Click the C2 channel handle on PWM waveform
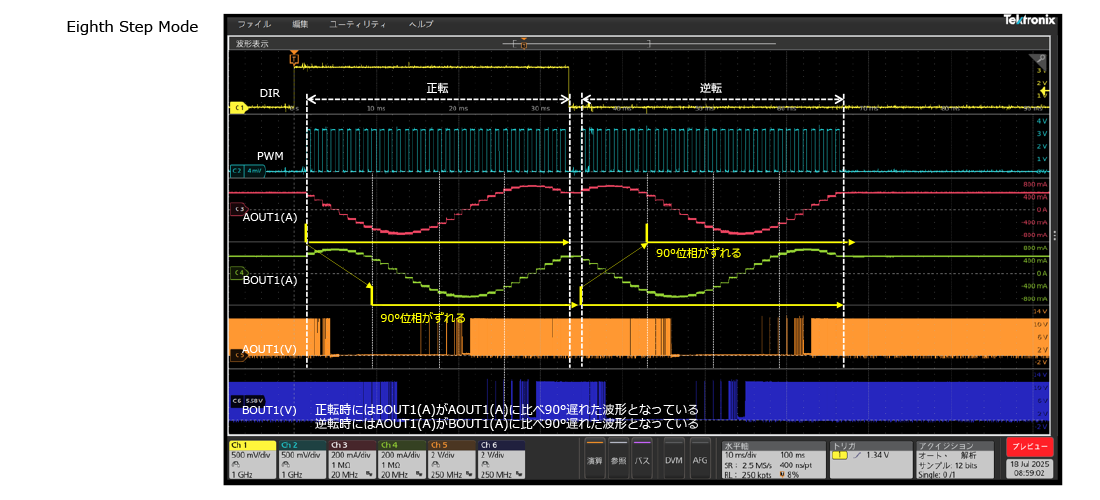1100x500 pixels. pyautogui.click(x=238, y=171)
